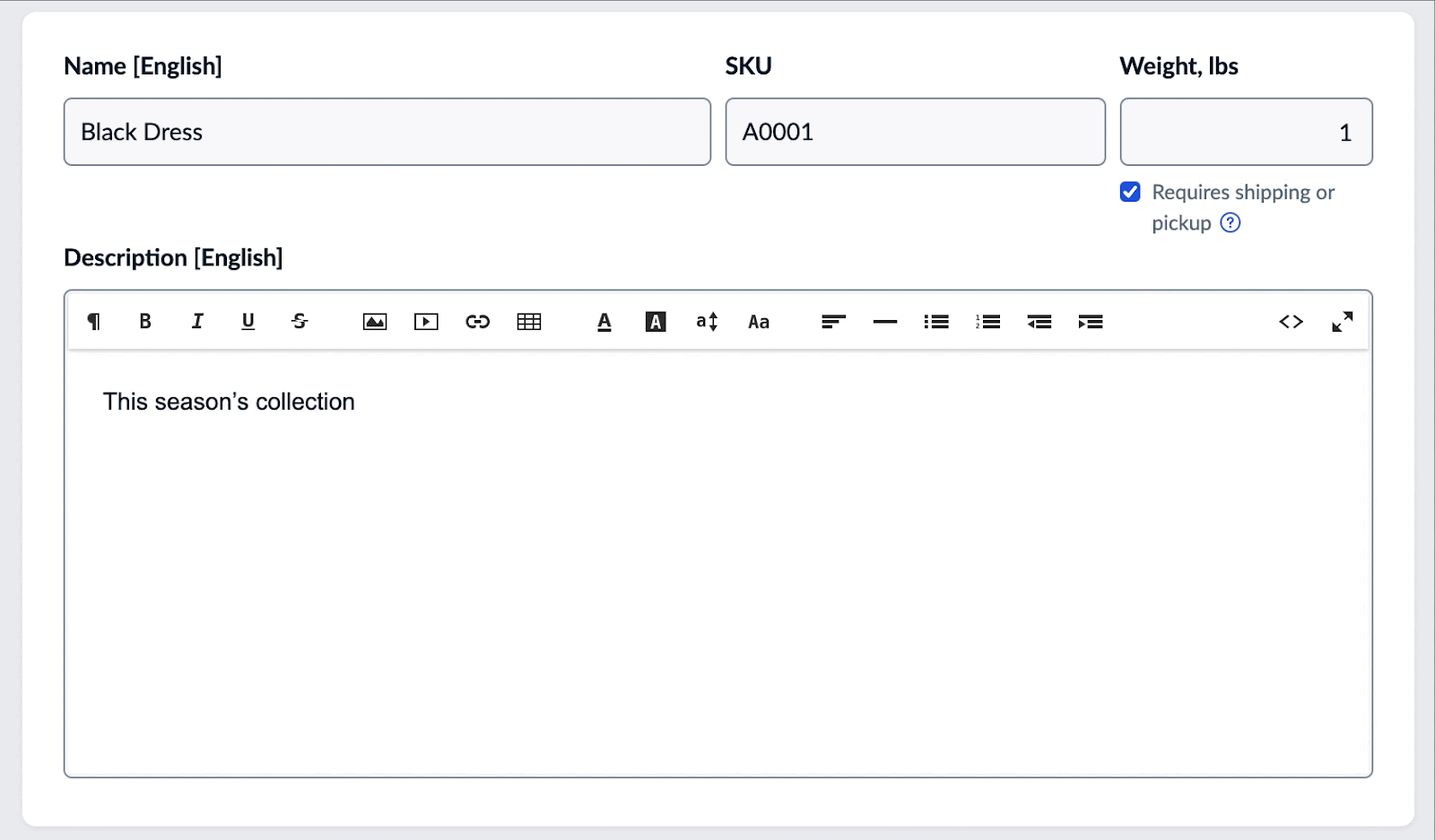Apply strikethrough formatting
This screenshot has width=1435, height=840.
300,322
